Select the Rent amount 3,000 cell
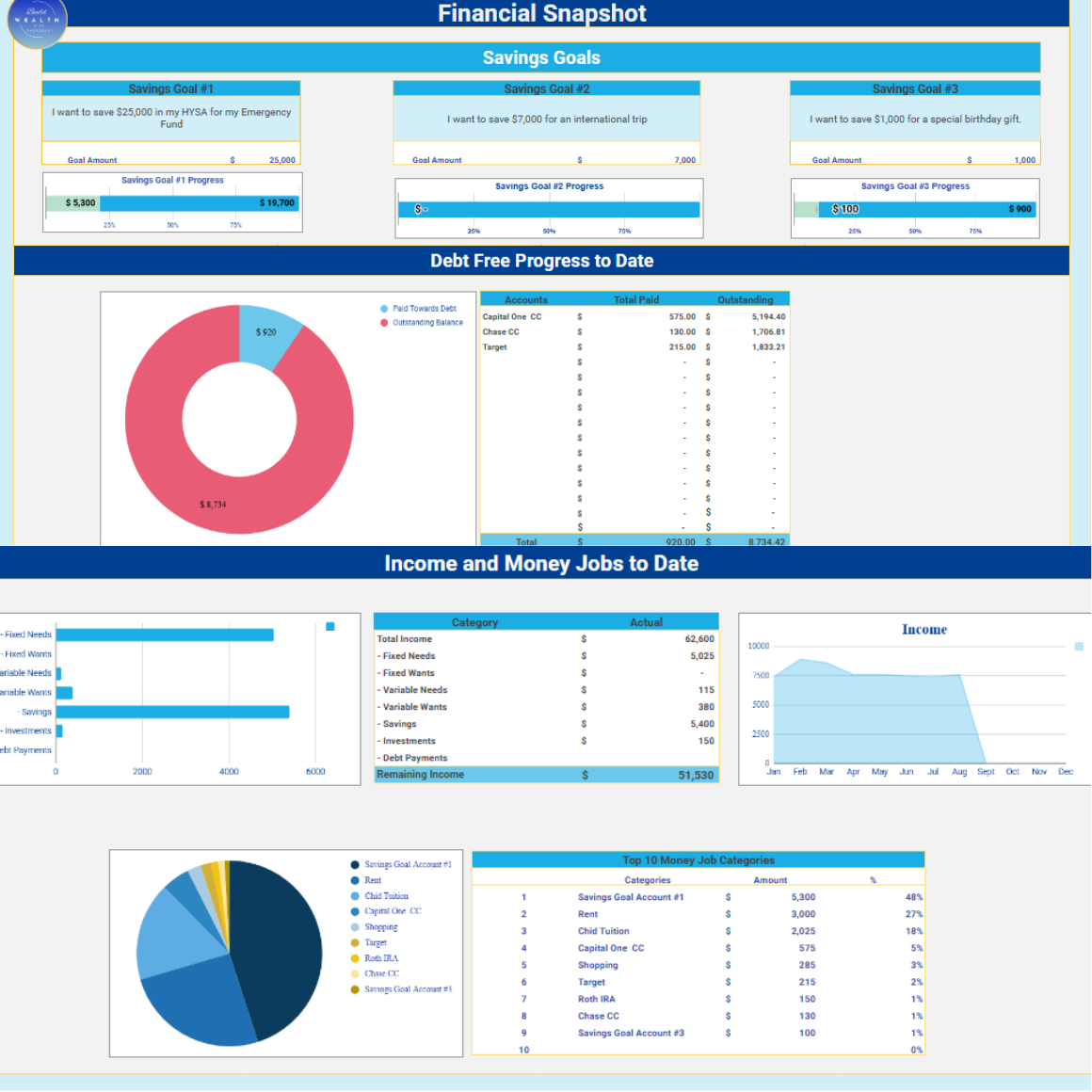Screen dimensions: 1092x1092 point(803,914)
